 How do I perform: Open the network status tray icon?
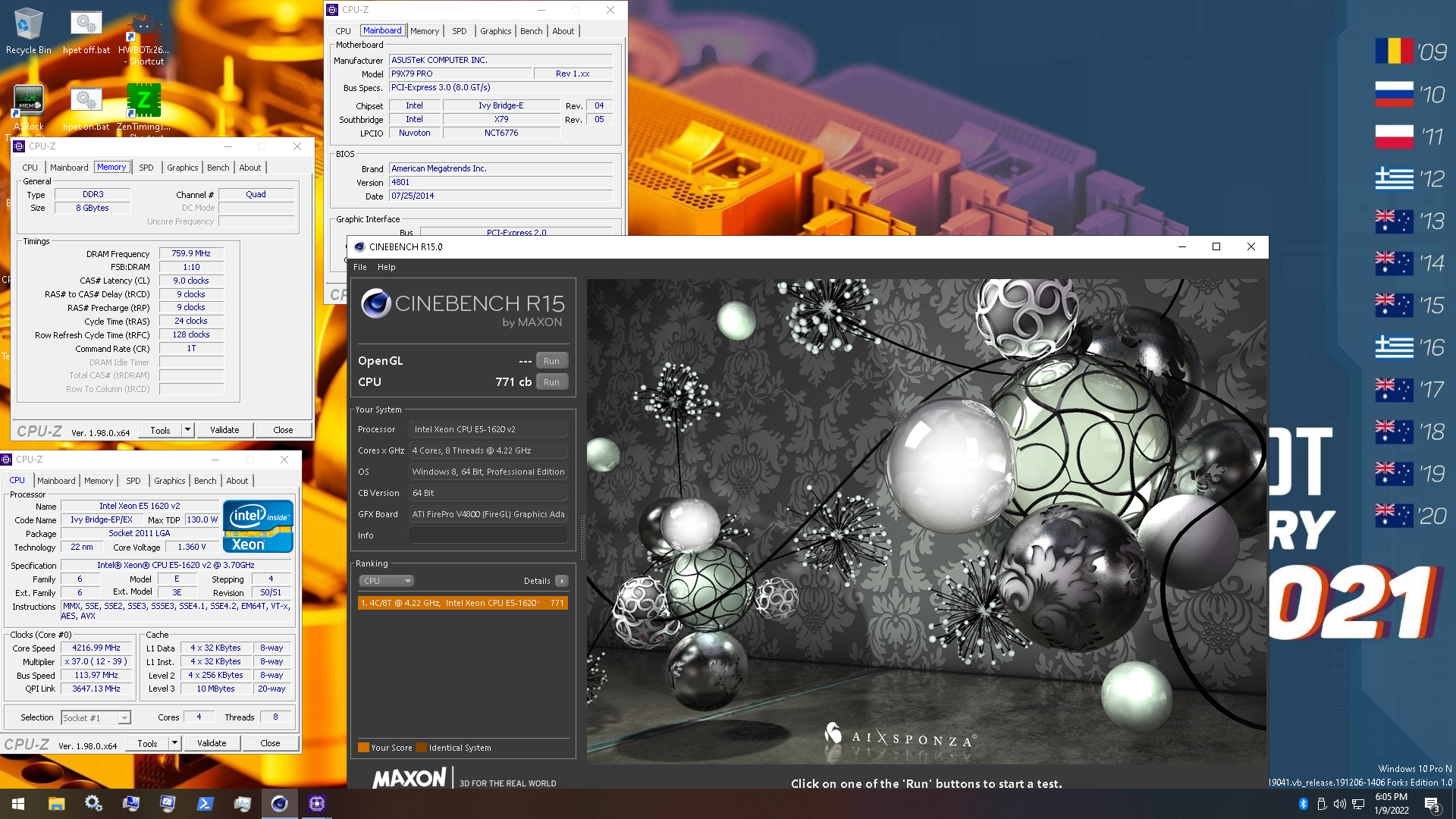pos(1358,804)
